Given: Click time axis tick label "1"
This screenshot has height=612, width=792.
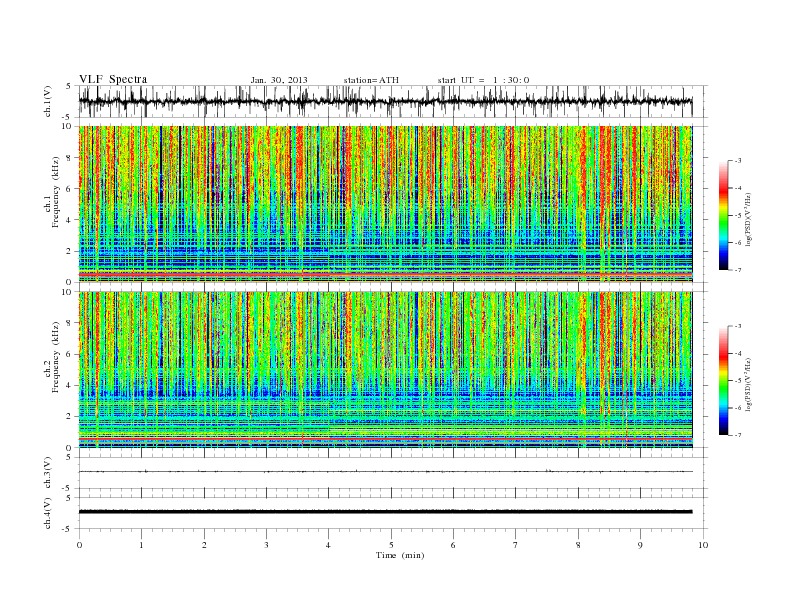Looking at the screenshot, I should point(141,545).
